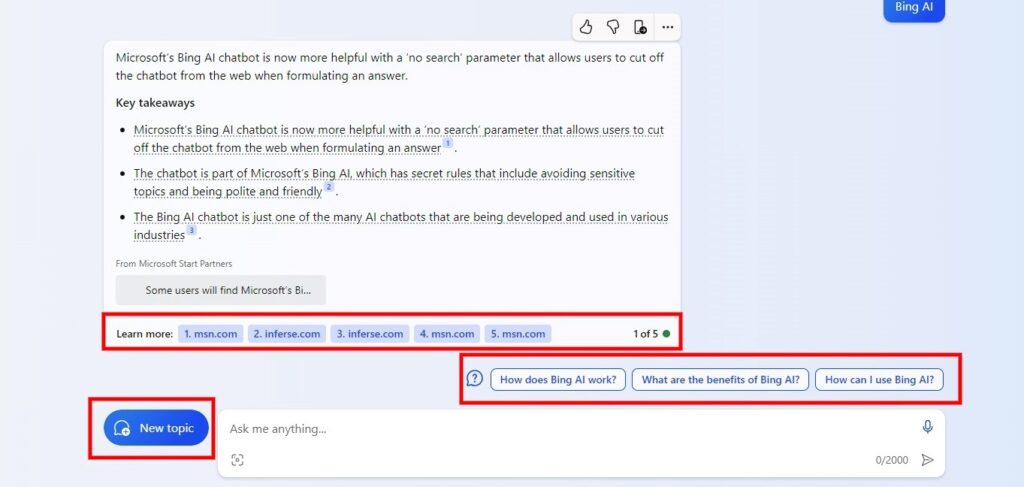Click the copy response icon

(640, 27)
